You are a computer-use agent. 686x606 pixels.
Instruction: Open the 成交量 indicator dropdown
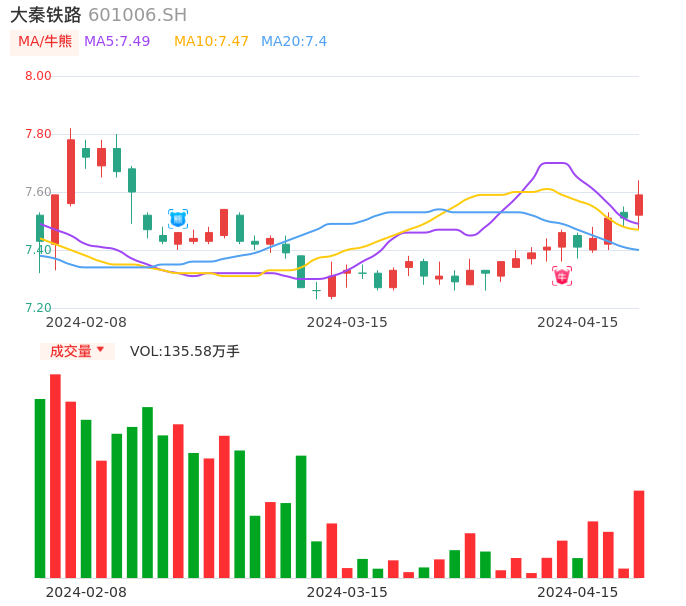click(77, 351)
